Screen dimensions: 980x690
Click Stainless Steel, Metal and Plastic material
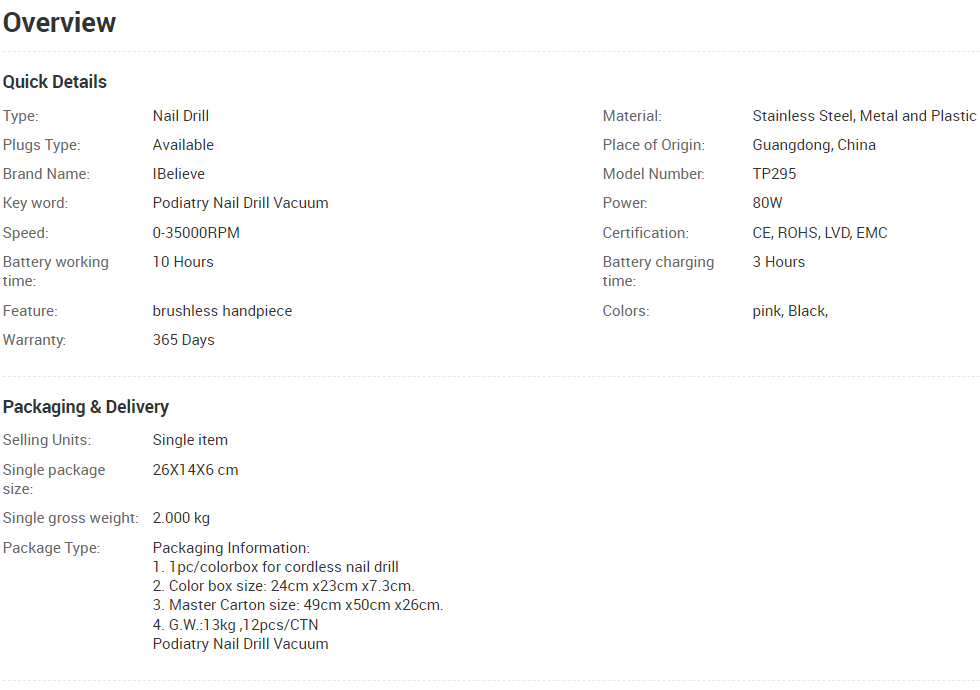[864, 116]
